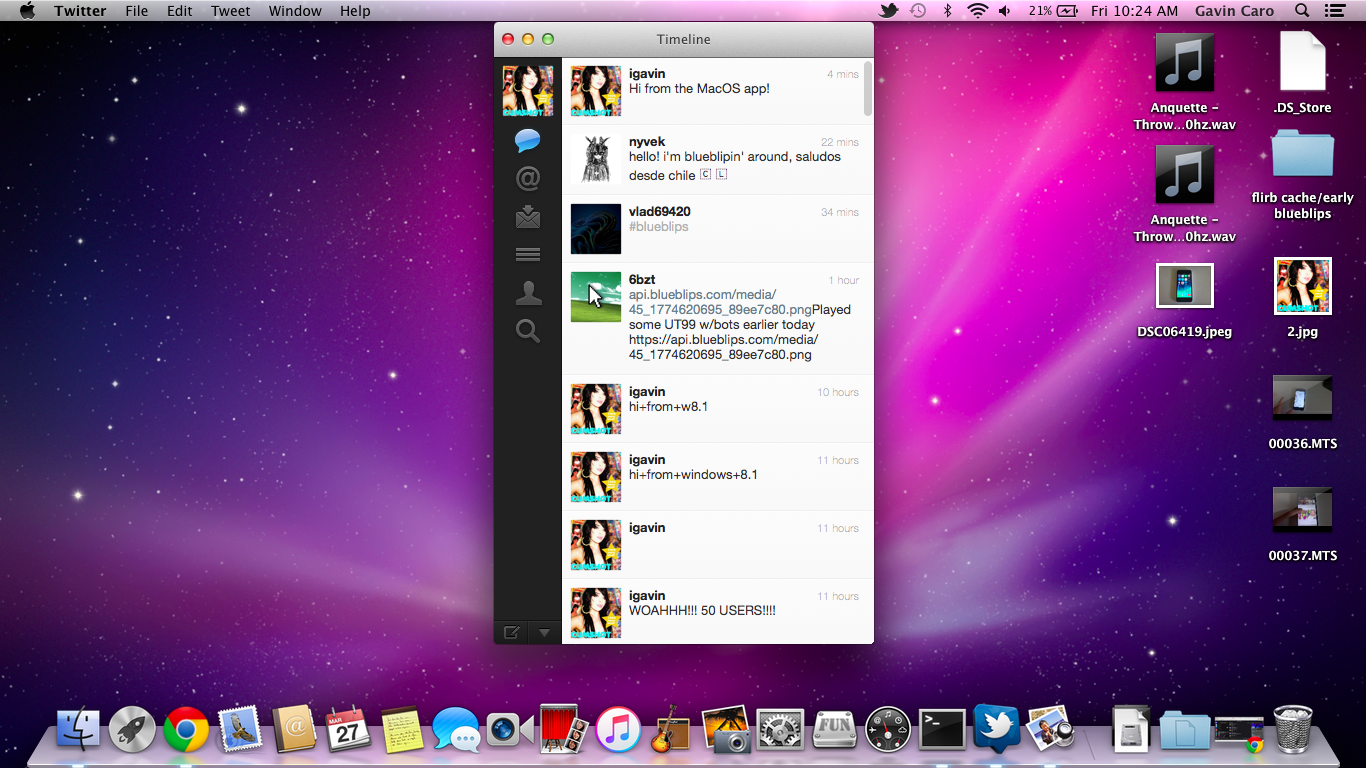
Task: Open the Window menu in menu bar
Action: pos(295,11)
